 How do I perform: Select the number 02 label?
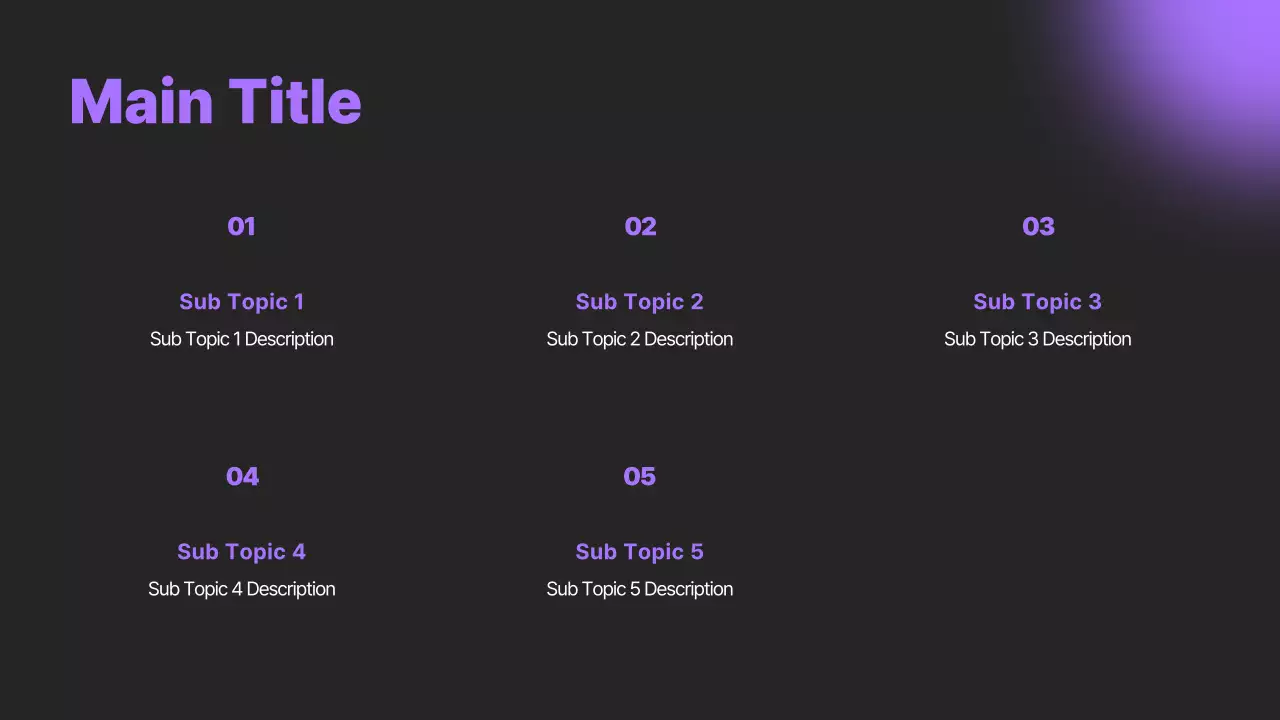(640, 226)
